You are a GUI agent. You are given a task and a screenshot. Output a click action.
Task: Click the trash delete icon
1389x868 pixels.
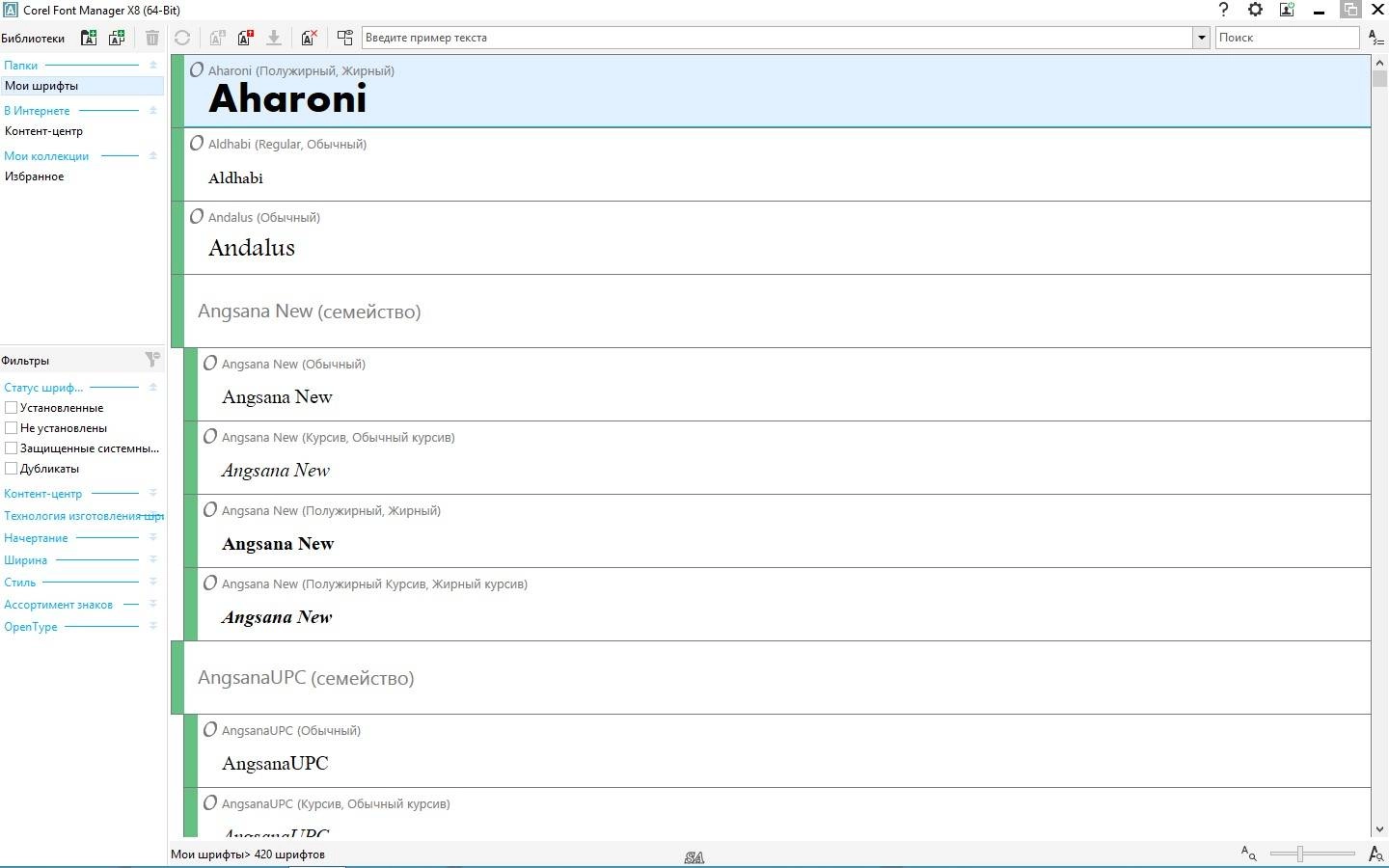click(151, 38)
